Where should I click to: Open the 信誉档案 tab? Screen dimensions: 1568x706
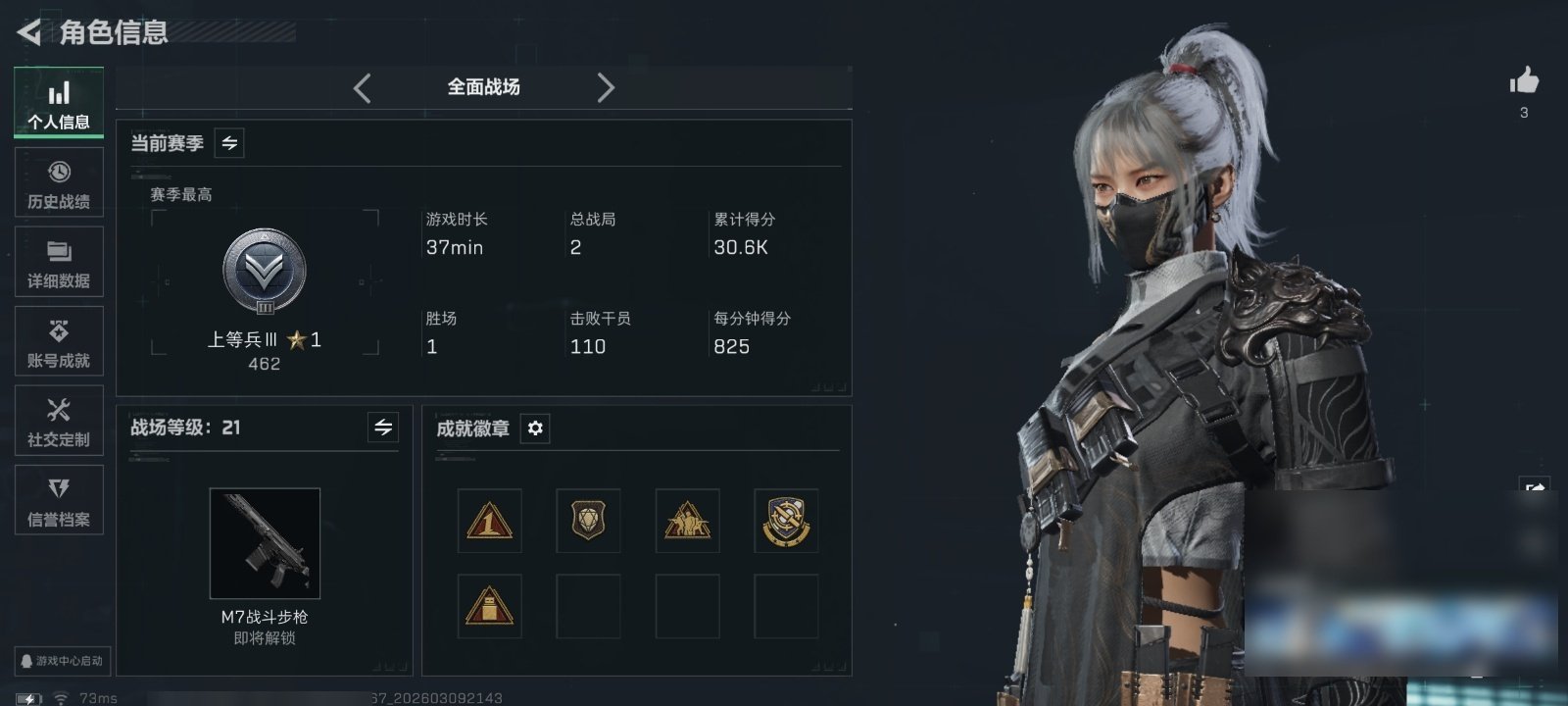pyautogui.click(x=59, y=500)
